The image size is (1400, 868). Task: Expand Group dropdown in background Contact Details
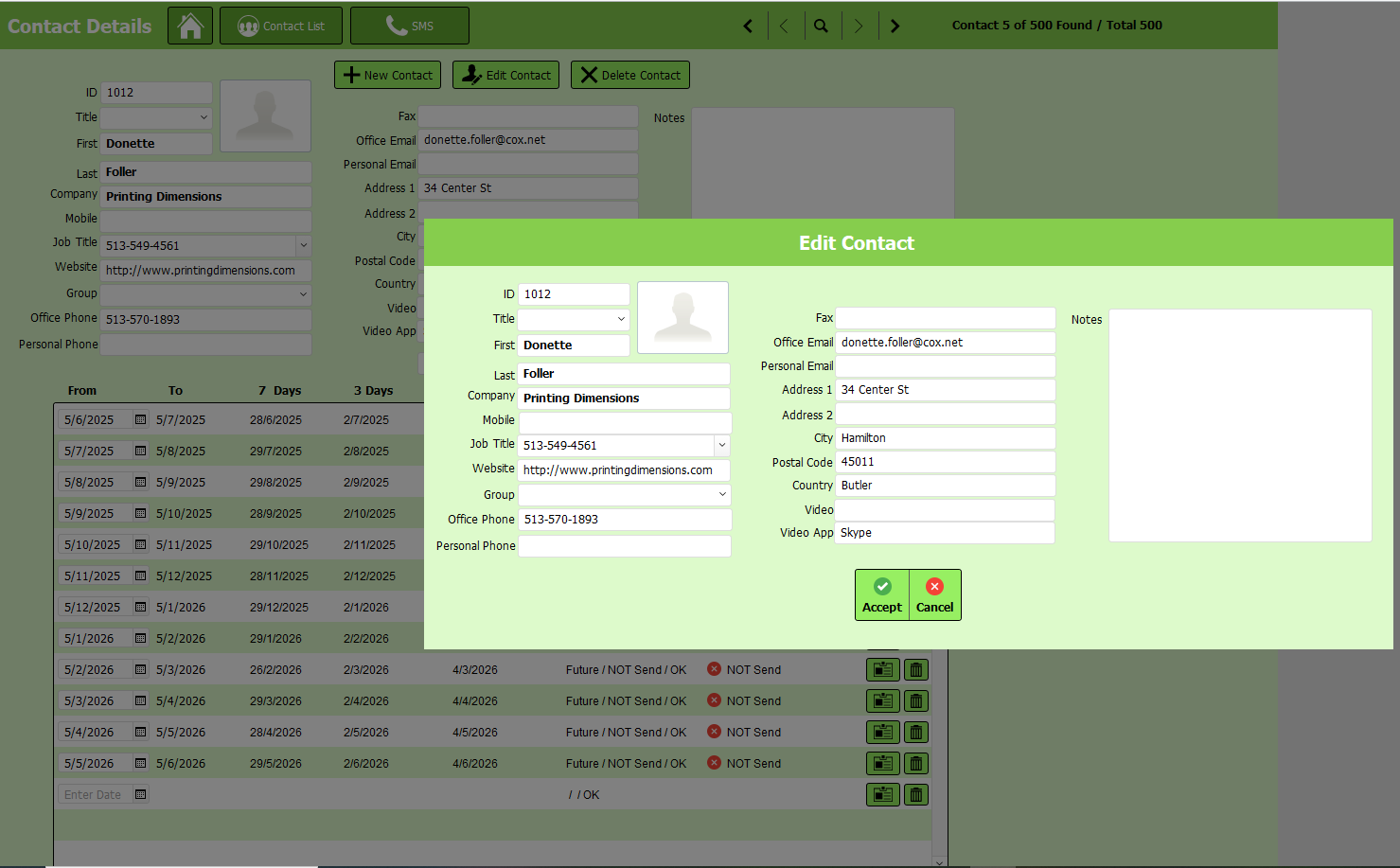coord(304,294)
